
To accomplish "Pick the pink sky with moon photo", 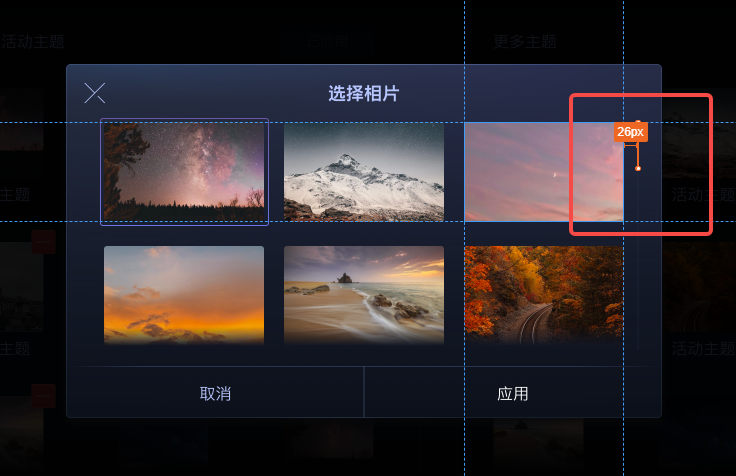I will point(544,172).
